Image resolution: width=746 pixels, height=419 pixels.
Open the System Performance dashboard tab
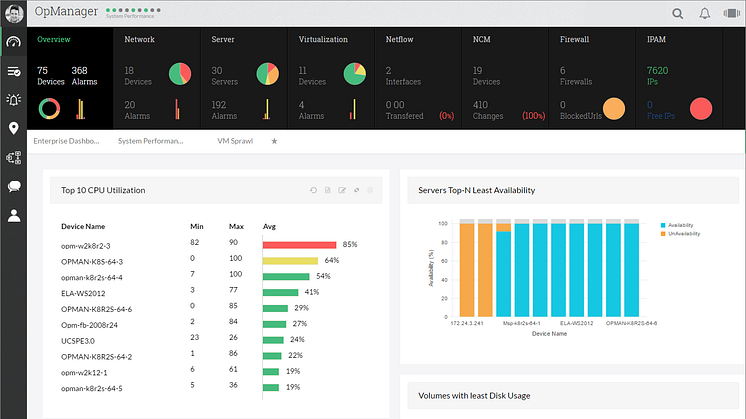point(150,141)
